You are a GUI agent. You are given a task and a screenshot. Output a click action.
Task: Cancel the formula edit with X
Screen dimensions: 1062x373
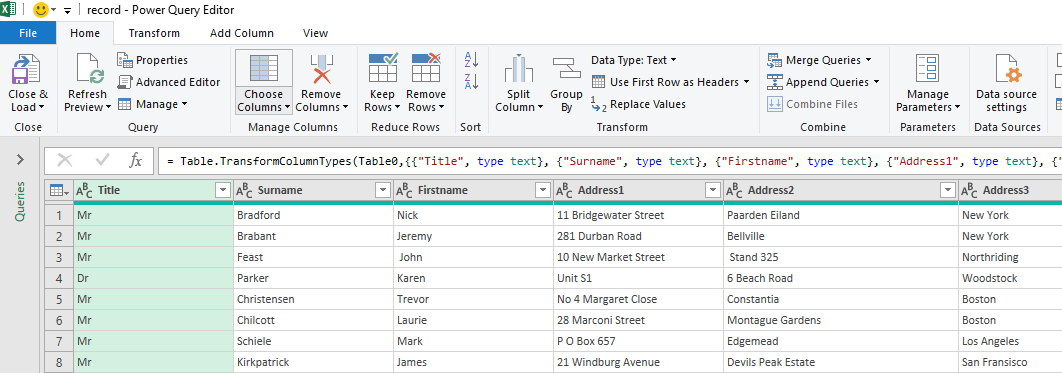[x=65, y=161]
